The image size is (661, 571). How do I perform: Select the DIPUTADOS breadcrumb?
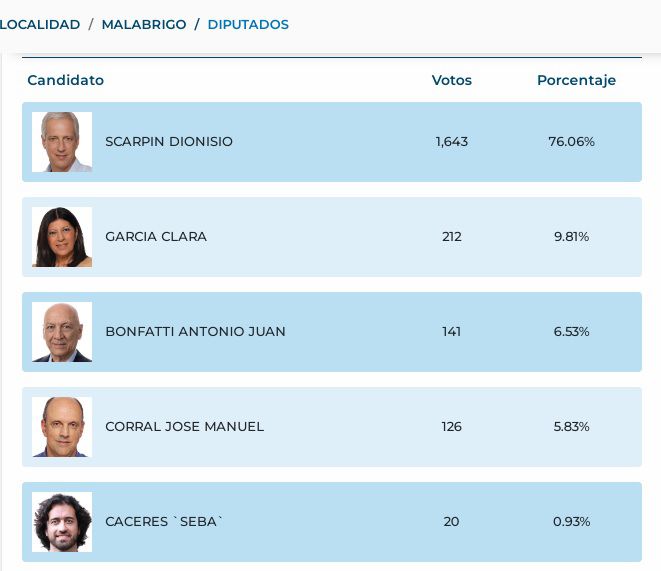pos(248,24)
